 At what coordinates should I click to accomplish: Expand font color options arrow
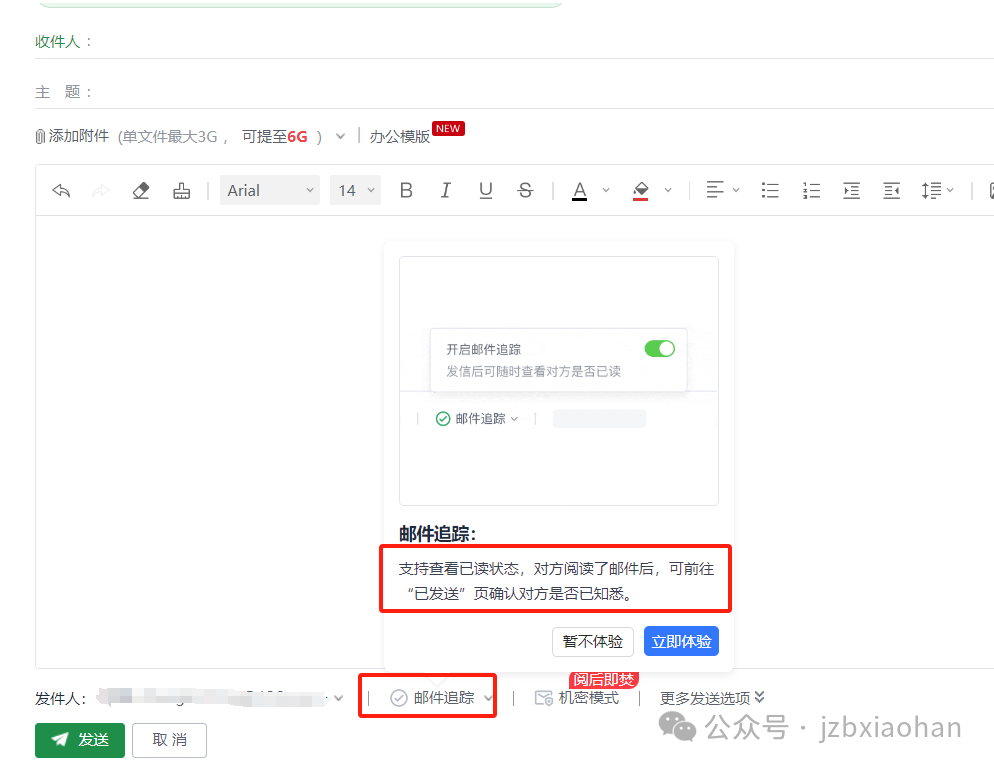point(606,190)
